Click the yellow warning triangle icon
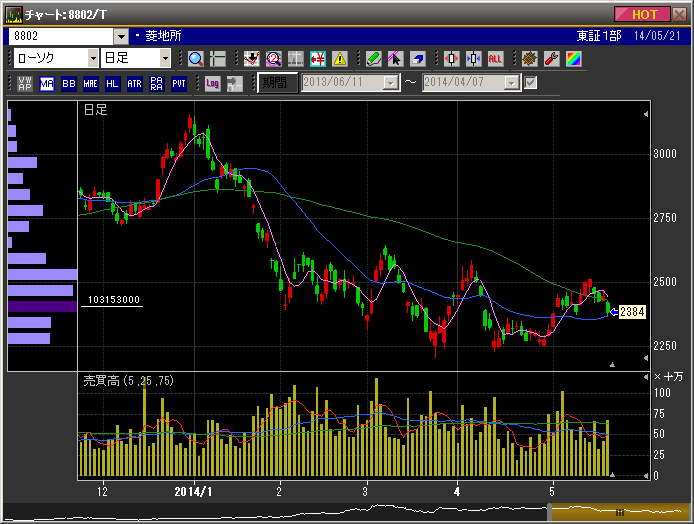This screenshot has width=694, height=524. (340, 58)
